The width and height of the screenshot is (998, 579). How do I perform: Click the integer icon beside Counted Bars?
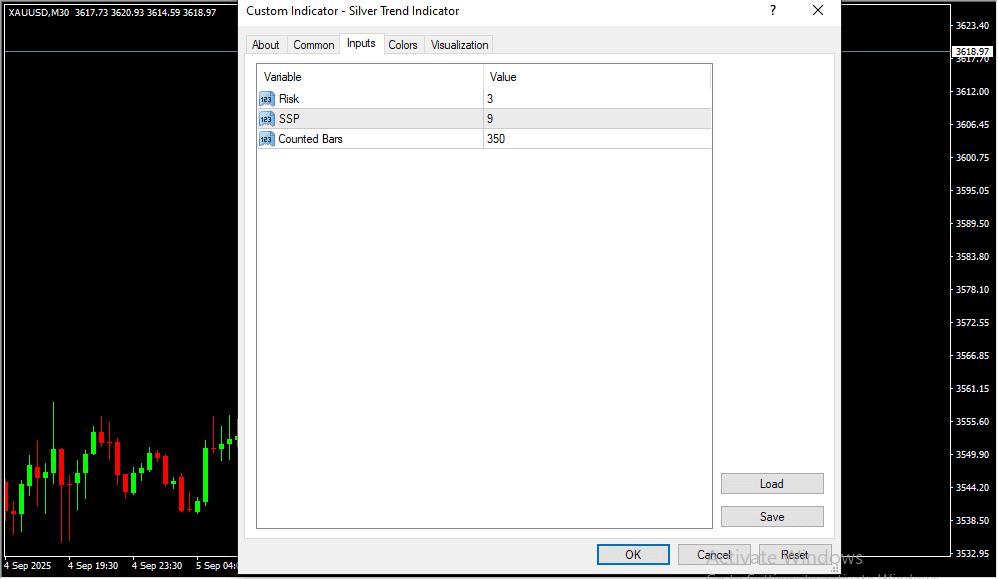point(266,139)
